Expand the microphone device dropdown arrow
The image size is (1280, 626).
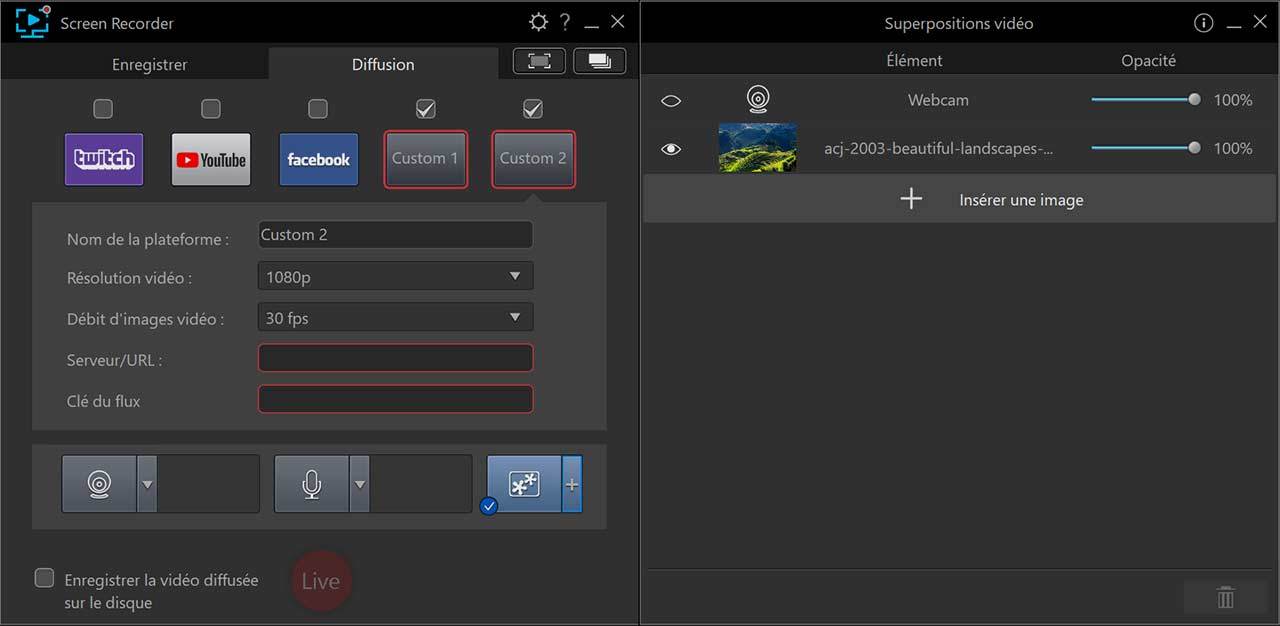359,484
